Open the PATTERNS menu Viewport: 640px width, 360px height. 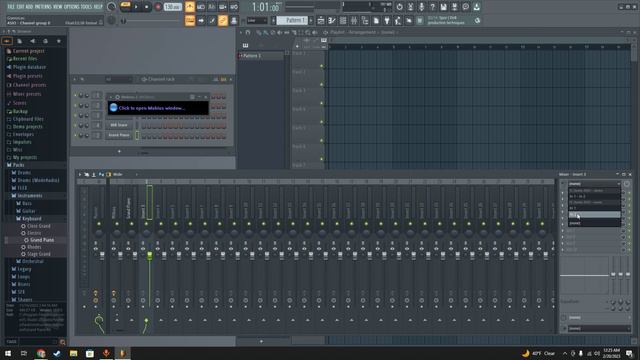[x=43, y=7]
